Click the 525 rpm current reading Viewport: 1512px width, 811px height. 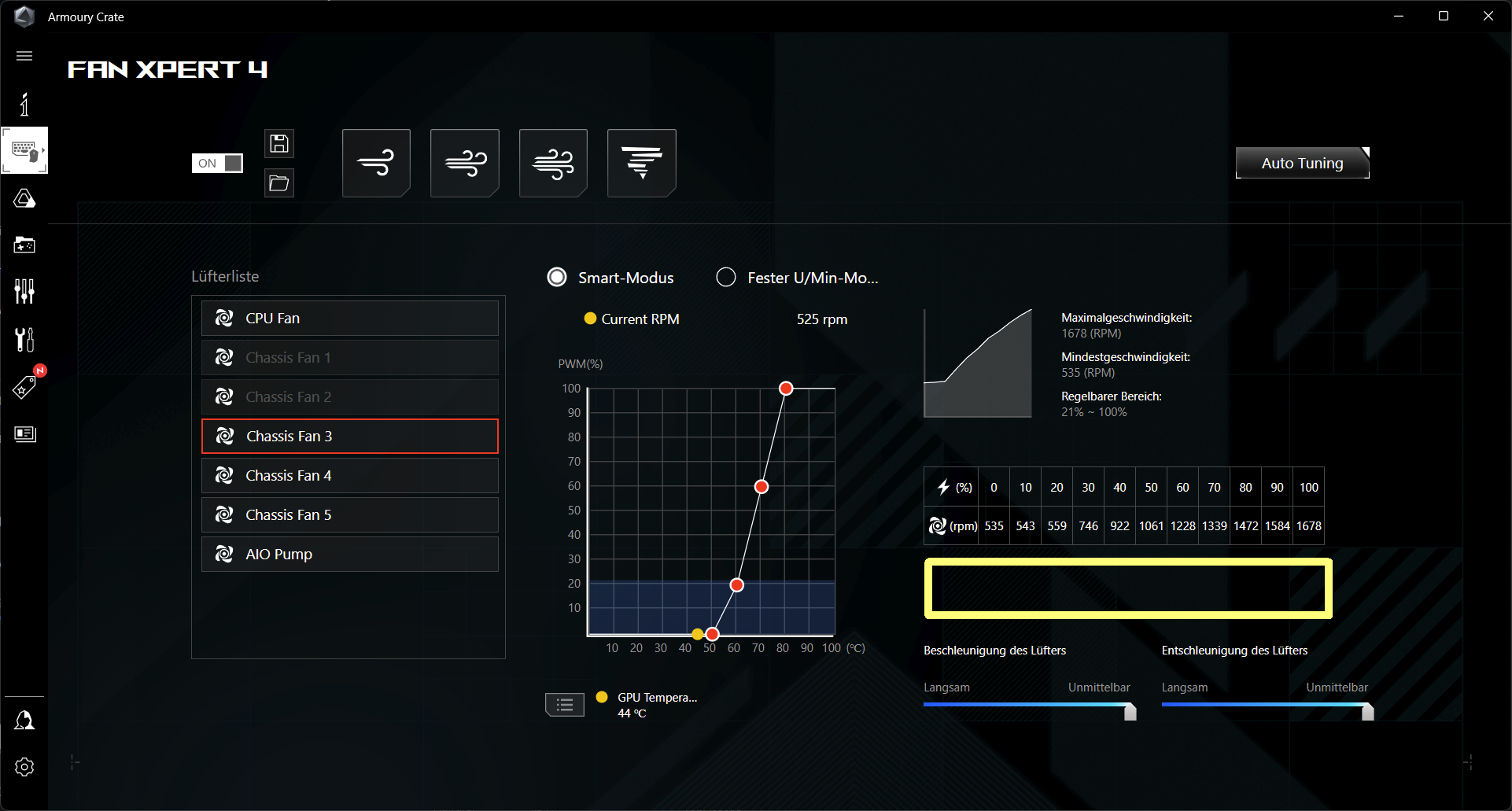tap(822, 319)
